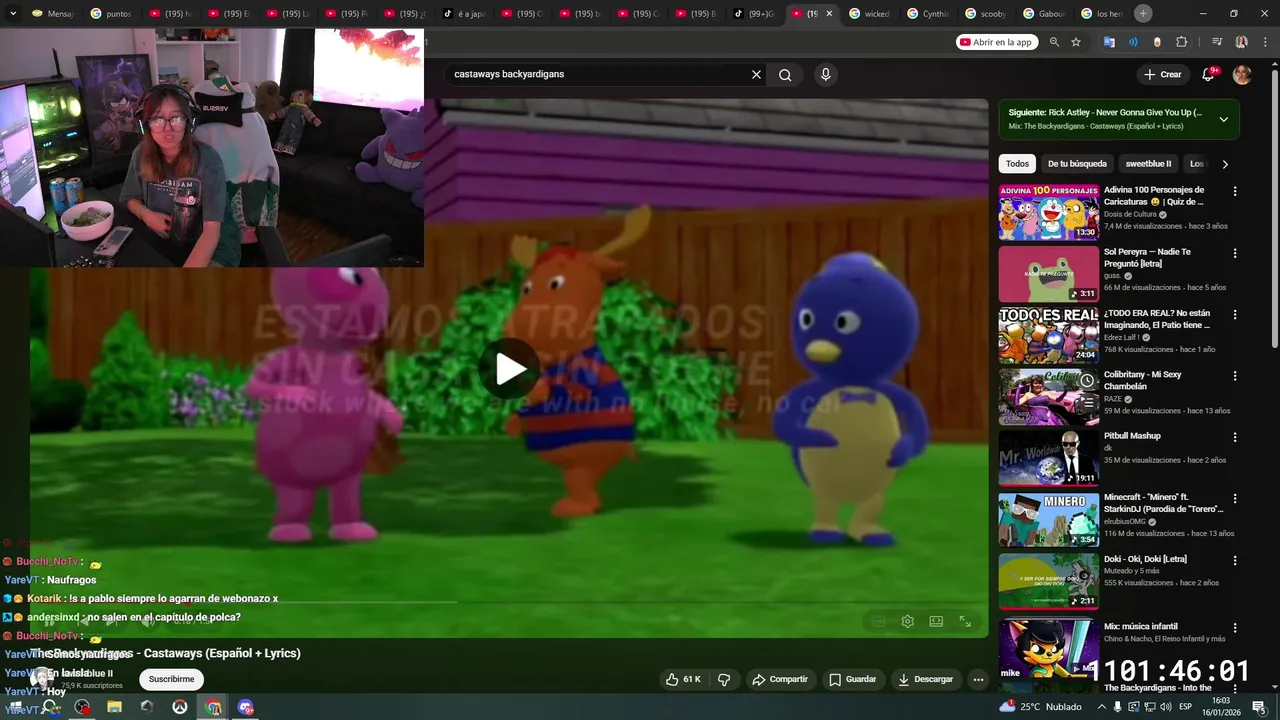Viewport: 1280px width, 720px height.
Task: Open options for Minecraft Minero video
Action: click(1235, 498)
